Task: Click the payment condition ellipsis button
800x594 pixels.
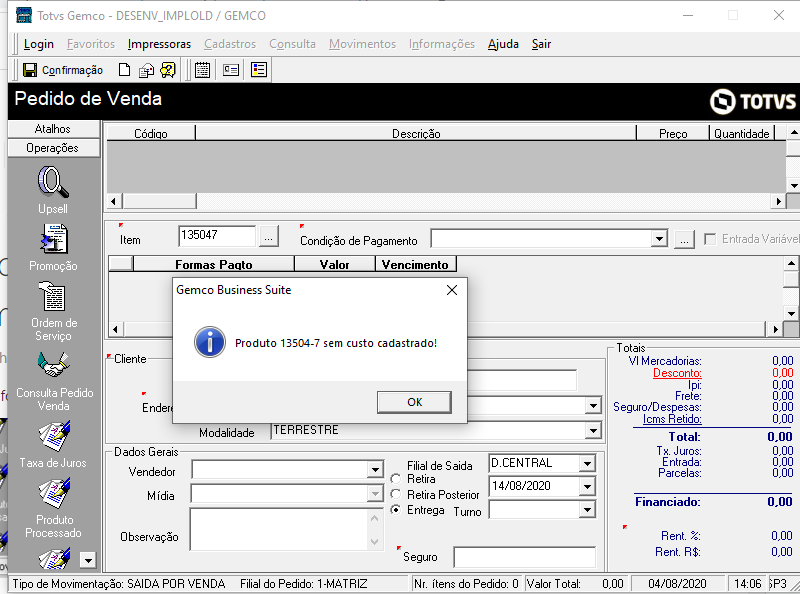Action: click(684, 239)
